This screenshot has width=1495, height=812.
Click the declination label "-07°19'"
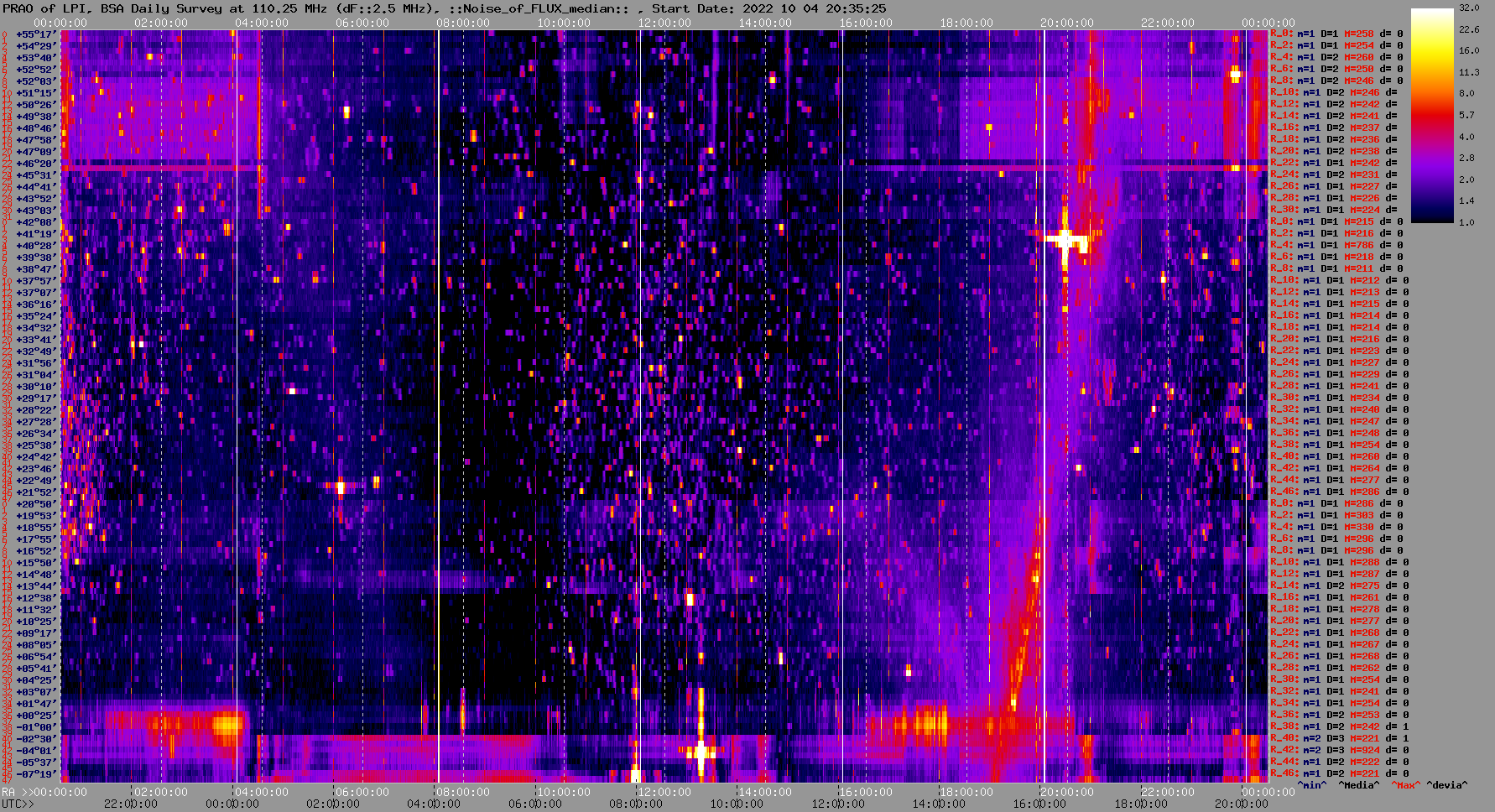[x=35, y=773]
